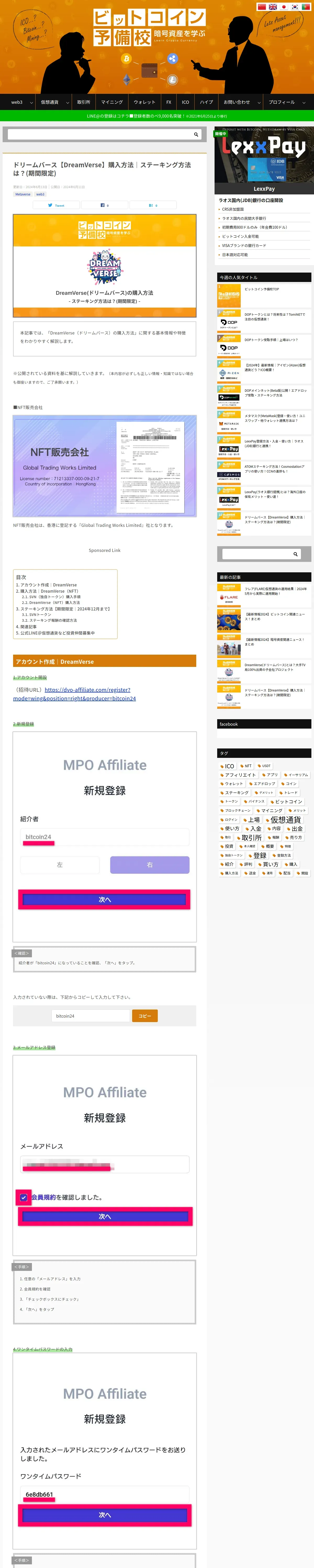This screenshot has height=1568, width=314.
Task: Share the article via the Tweet button
Action: tap(56, 205)
